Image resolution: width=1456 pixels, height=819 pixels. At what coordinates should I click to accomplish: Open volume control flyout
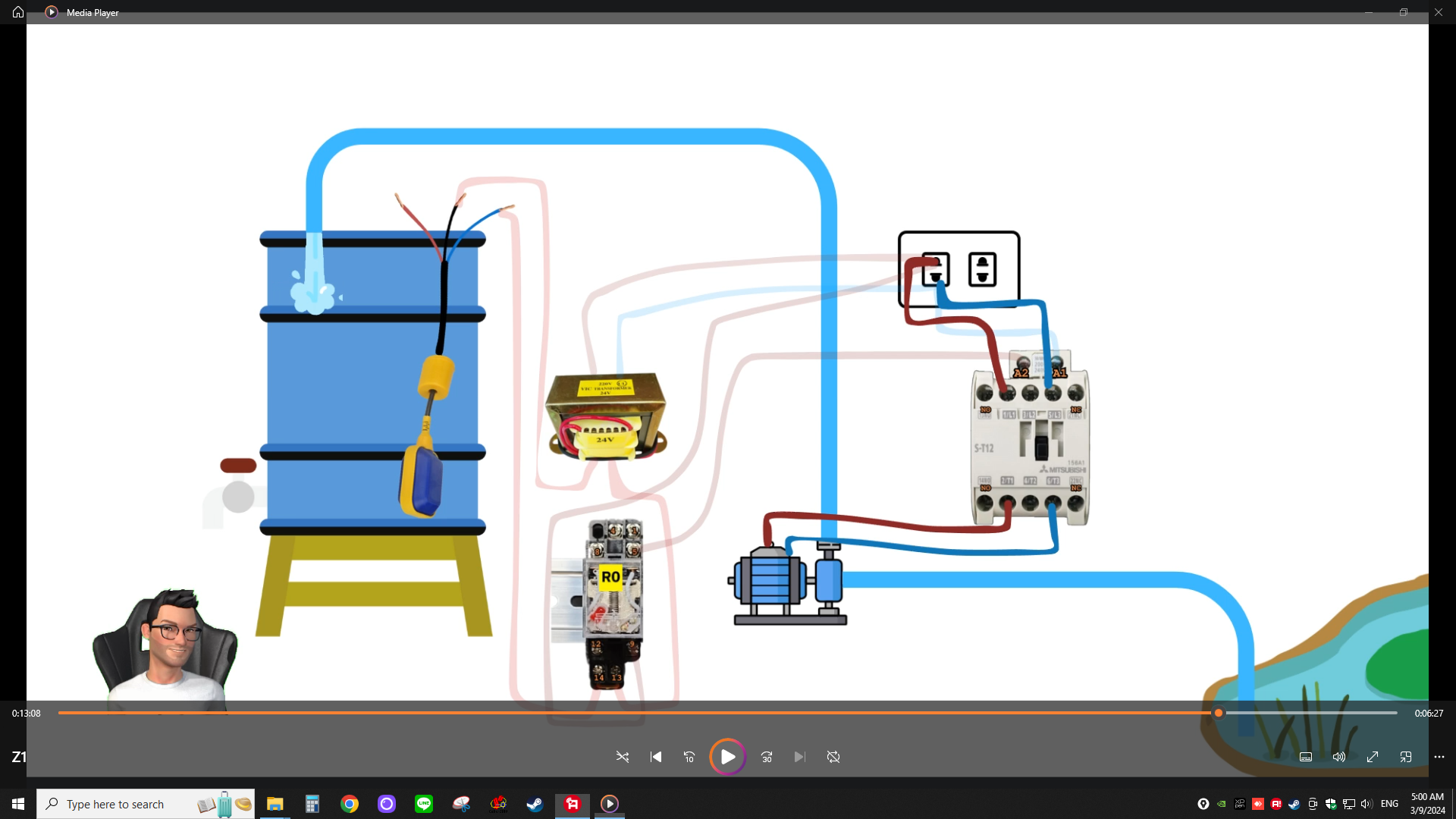pyautogui.click(x=1339, y=757)
